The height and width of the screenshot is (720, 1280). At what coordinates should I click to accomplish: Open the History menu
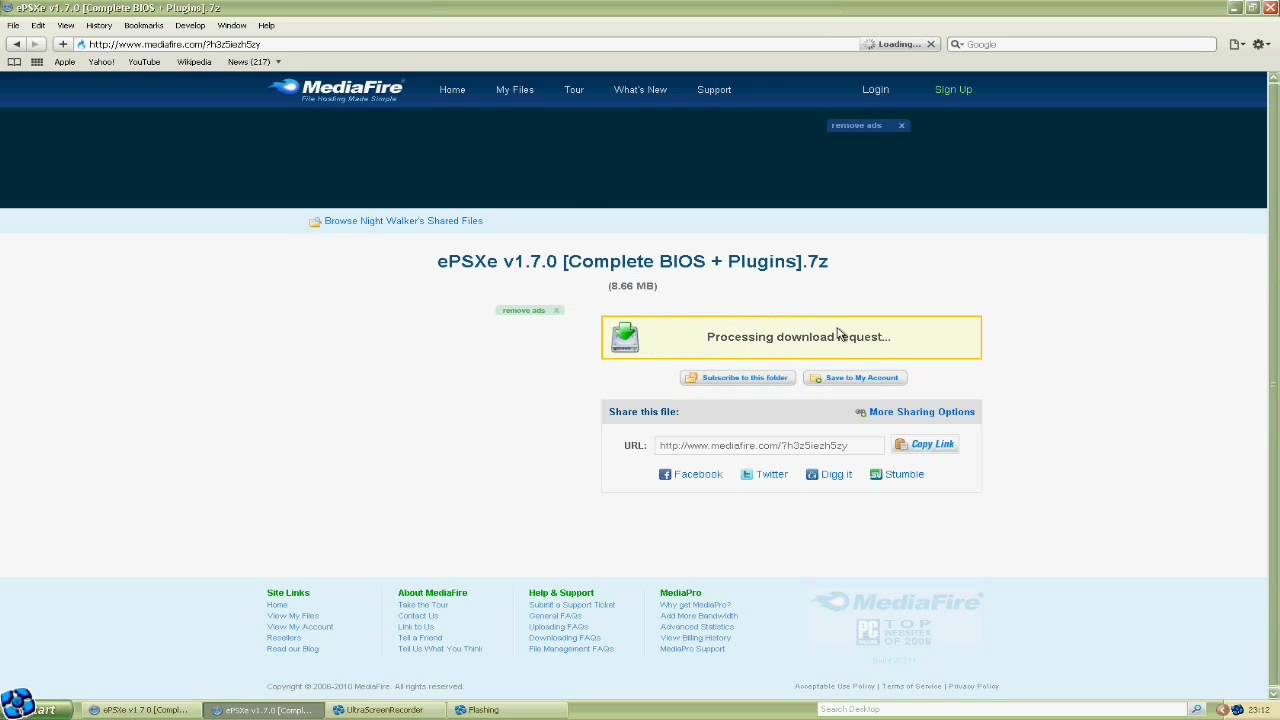99,25
